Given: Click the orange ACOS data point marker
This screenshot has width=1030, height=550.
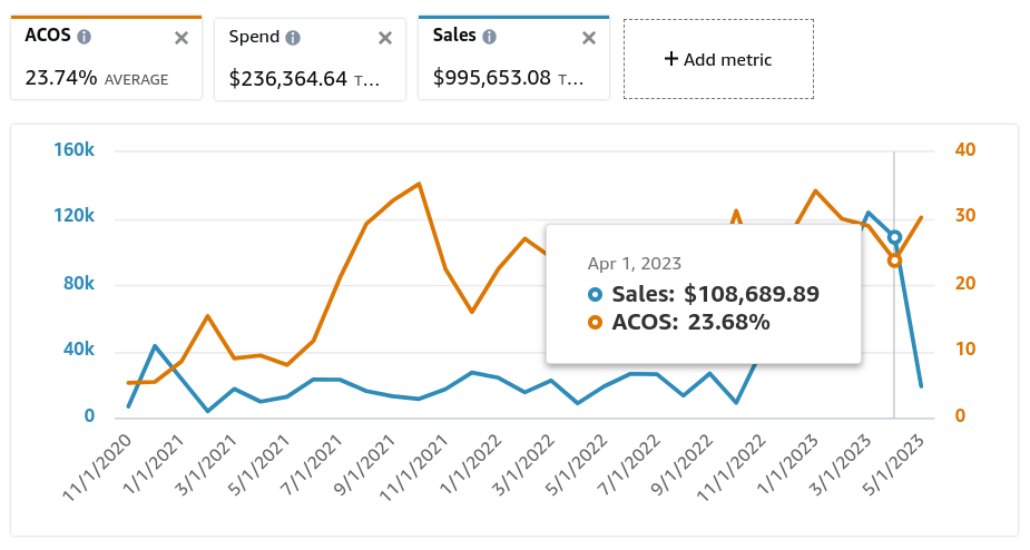Looking at the screenshot, I should 894,260.
